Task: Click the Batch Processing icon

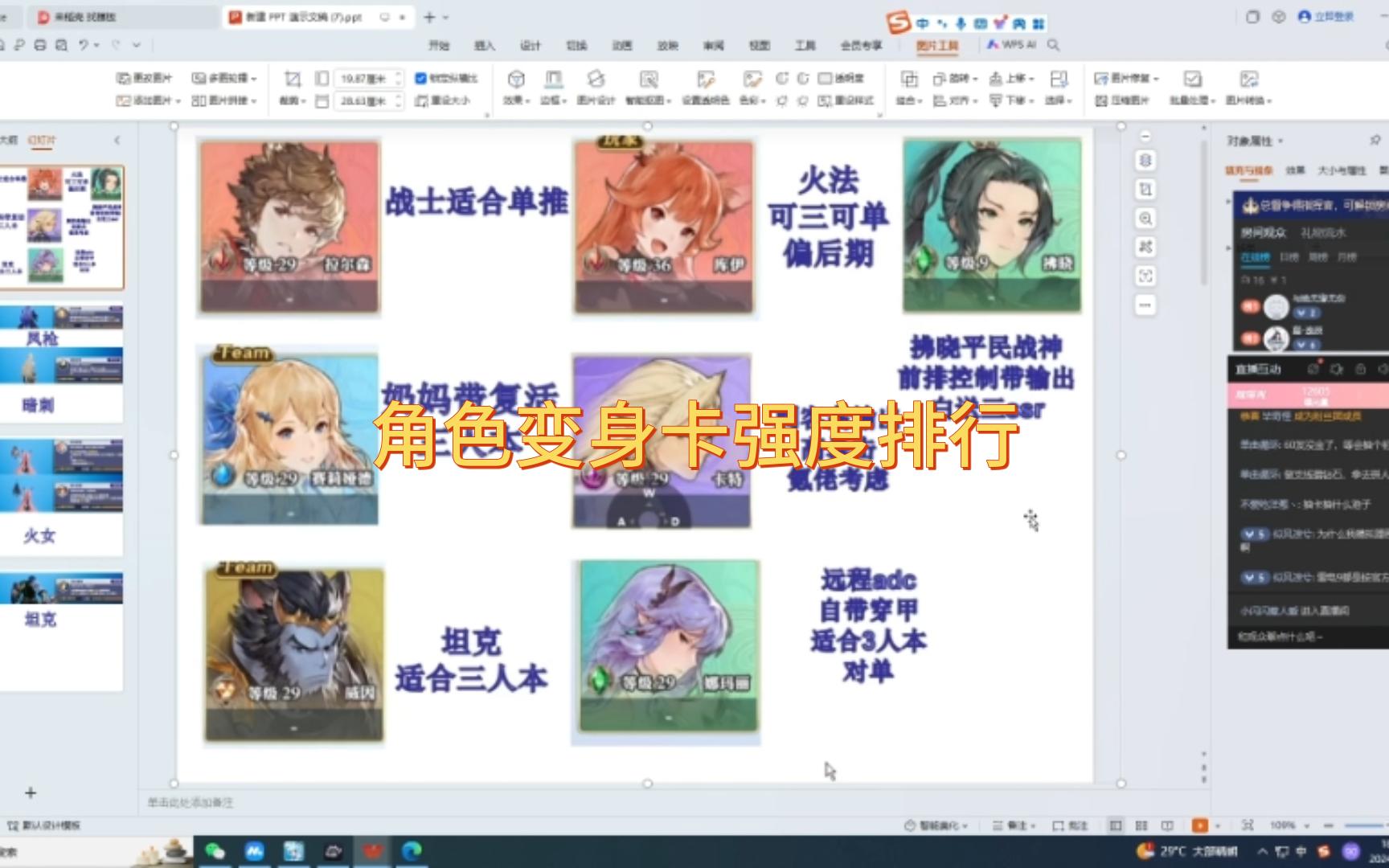Action: [x=1192, y=80]
